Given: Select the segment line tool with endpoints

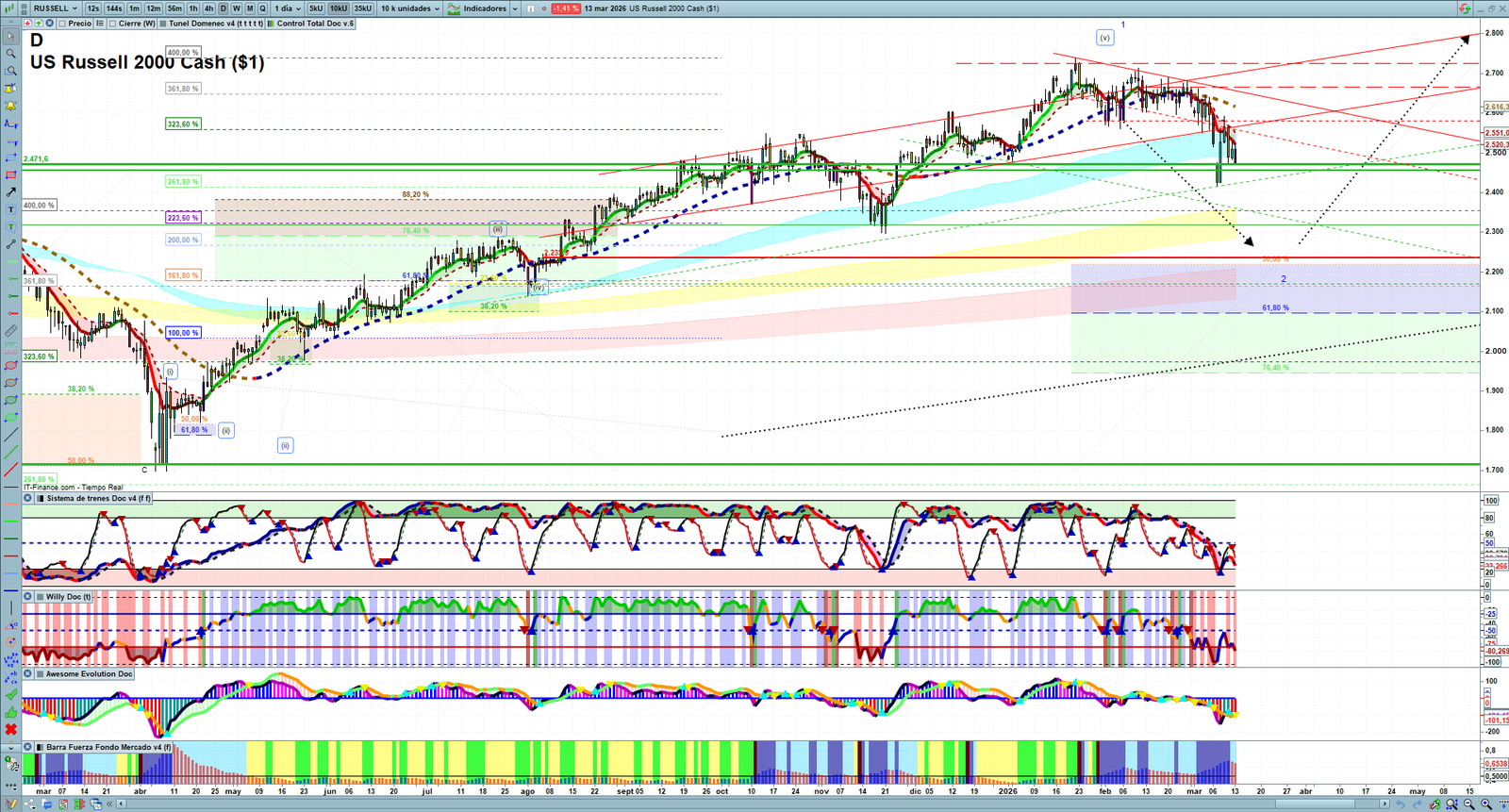Looking at the screenshot, I should coord(11,244).
